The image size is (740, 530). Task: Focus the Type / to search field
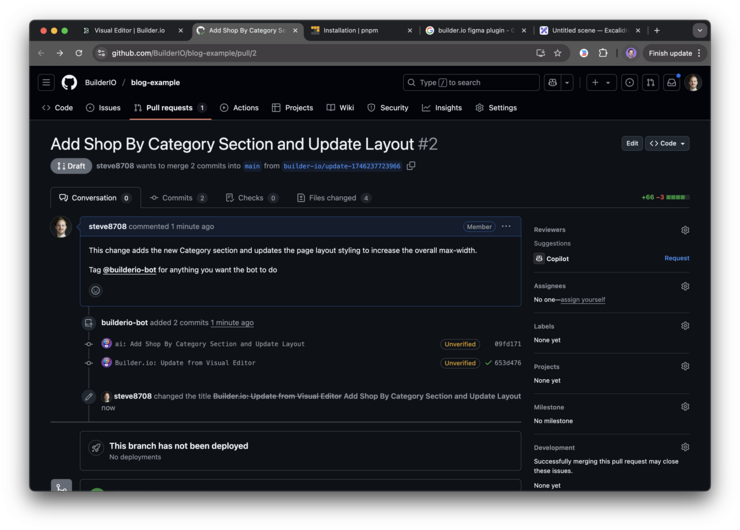point(471,83)
